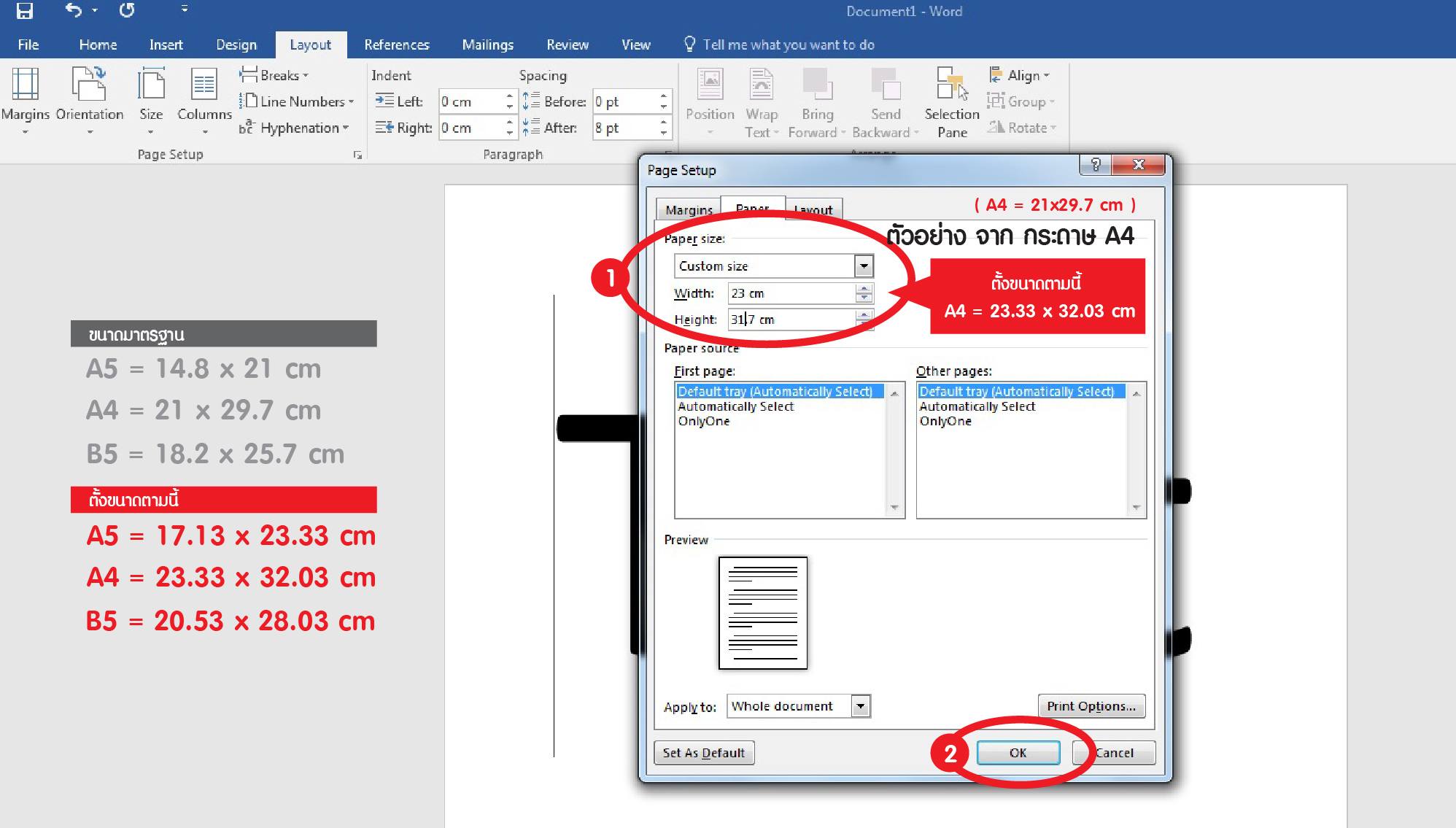
Task: Open the Apply to Whole document dropdown
Action: (861, 706)
